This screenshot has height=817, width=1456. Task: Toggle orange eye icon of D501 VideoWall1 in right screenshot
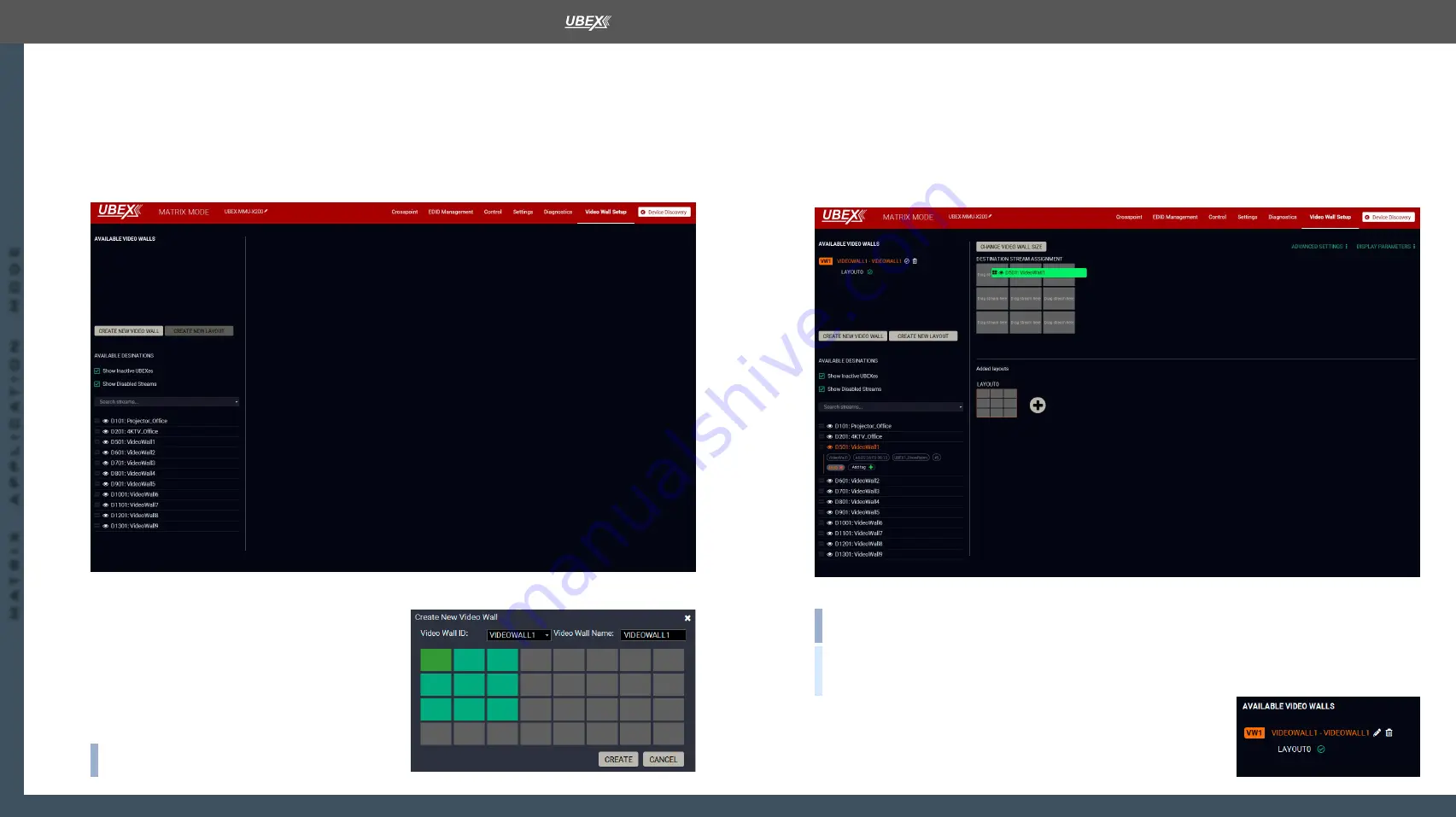tap(830, 447)
